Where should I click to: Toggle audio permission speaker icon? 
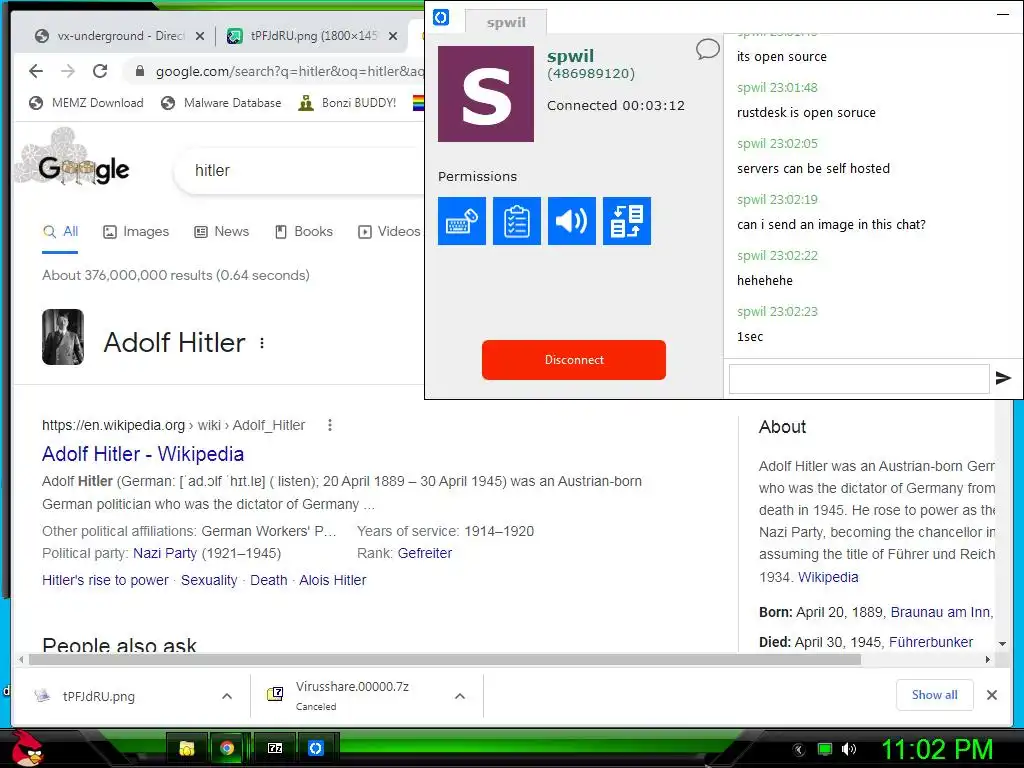point(571,221)
